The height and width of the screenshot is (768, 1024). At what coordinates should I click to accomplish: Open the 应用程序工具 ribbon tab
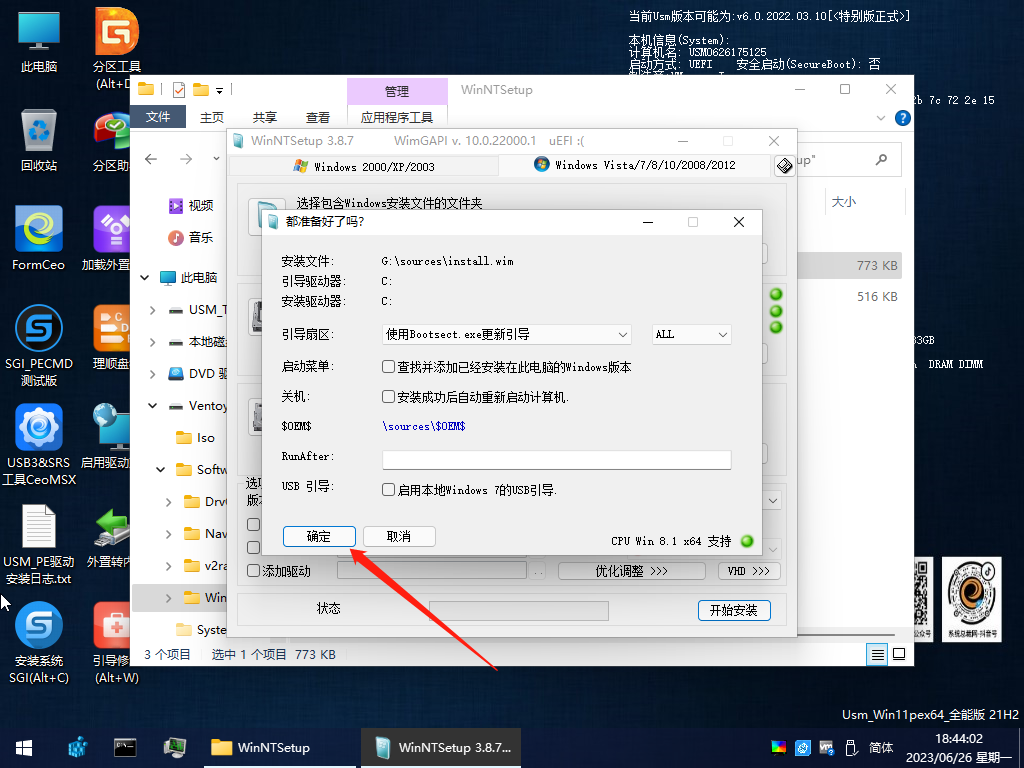click(397, 117)
